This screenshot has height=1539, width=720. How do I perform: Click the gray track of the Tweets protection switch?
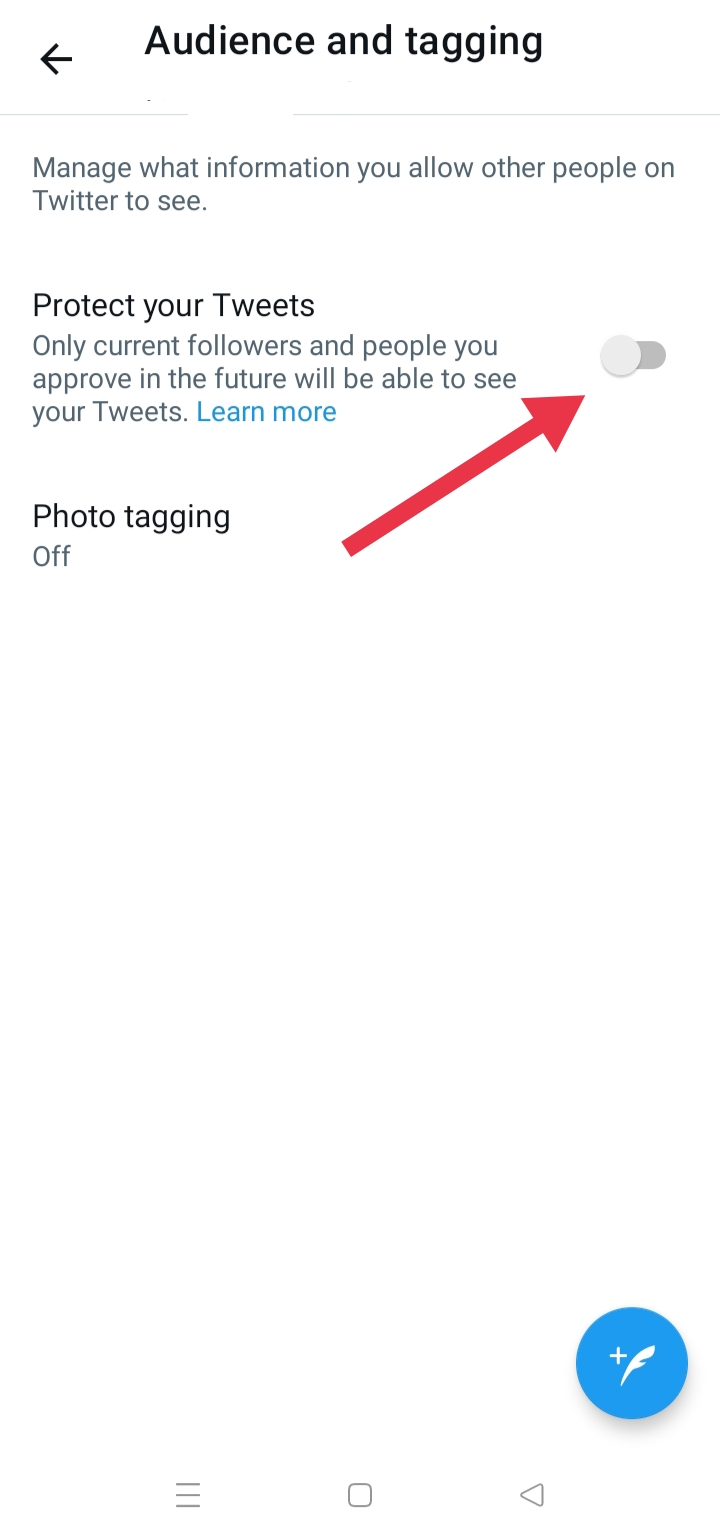[653, 355]
